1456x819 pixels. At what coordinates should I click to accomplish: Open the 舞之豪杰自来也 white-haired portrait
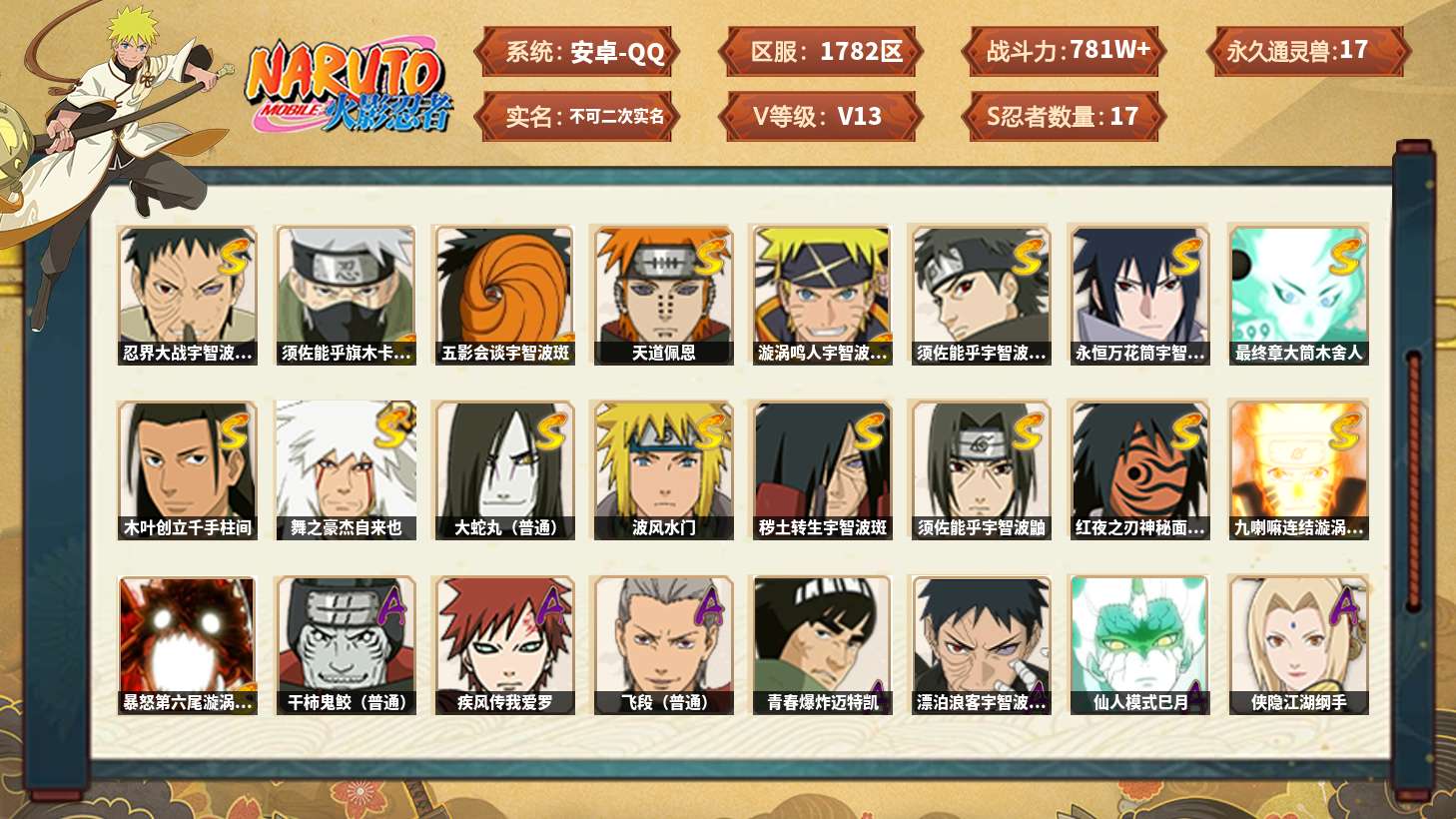pyautogui.click(x=346, y=470)
